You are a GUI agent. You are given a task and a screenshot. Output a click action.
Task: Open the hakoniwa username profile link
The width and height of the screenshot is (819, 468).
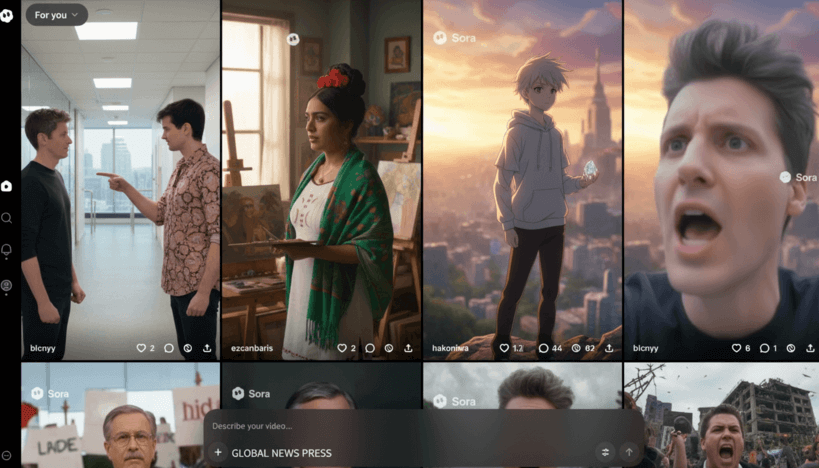(449, 348)
